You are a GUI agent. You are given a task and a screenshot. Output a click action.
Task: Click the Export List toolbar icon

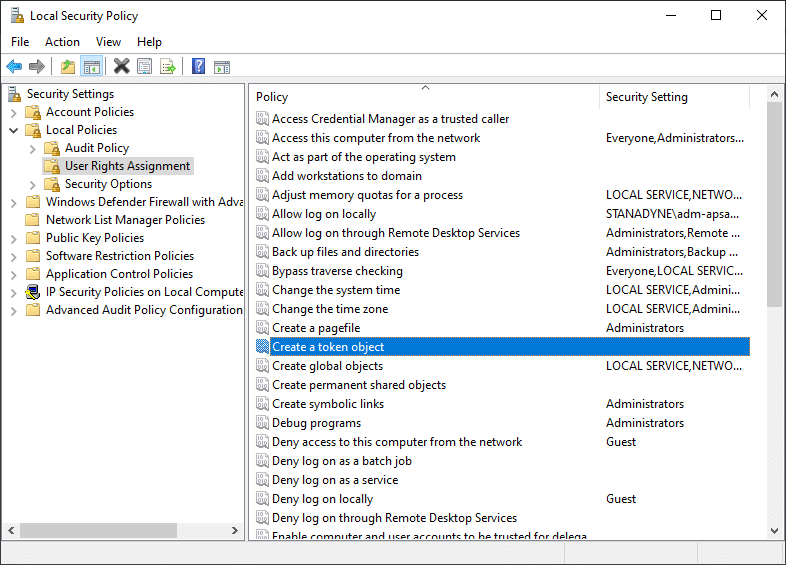click(168, 67)
